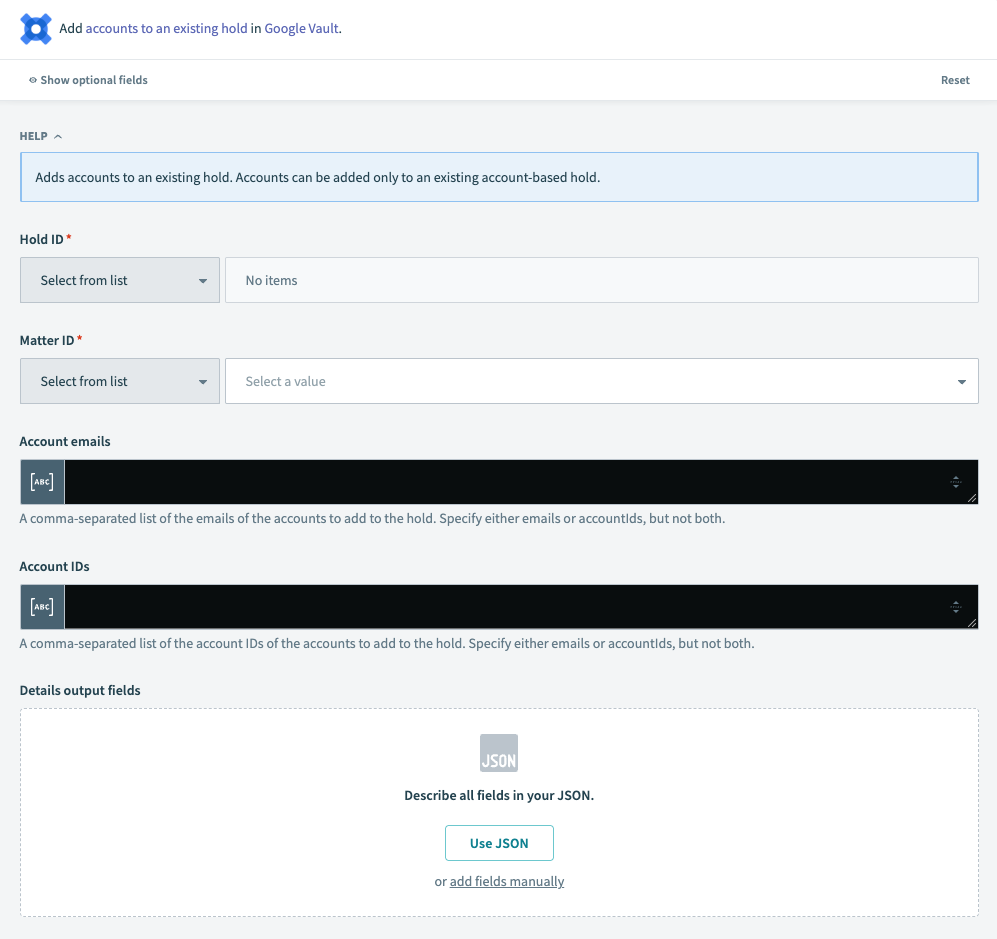Screen dimensions: 997x939
Task: Click the up arrow inside Account emails field
Action: coord(957,477)
